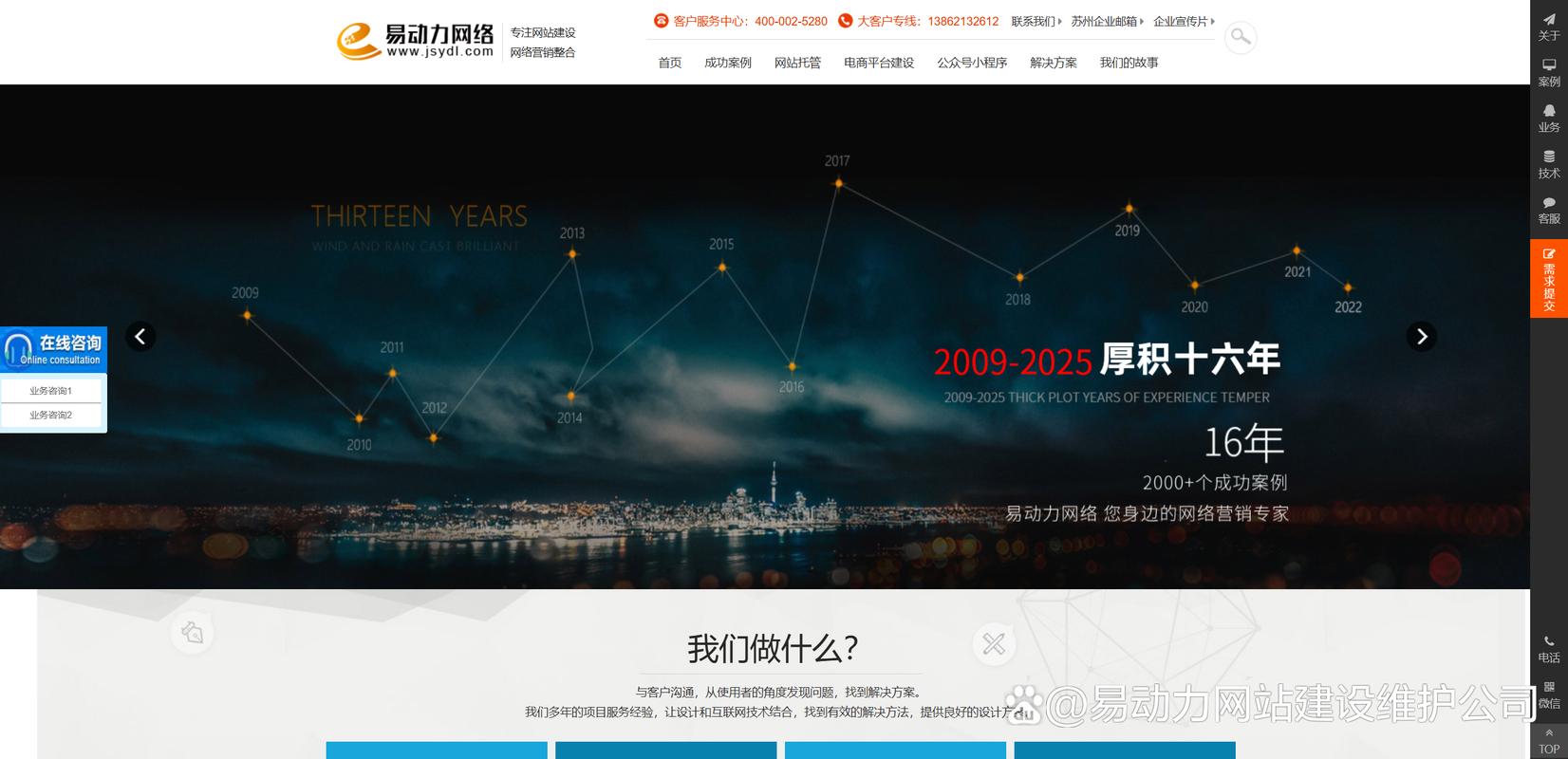The image size is (1568, 759).
Task: Click the 2009 timeline point on the banner
Action: tap(247, 315)
